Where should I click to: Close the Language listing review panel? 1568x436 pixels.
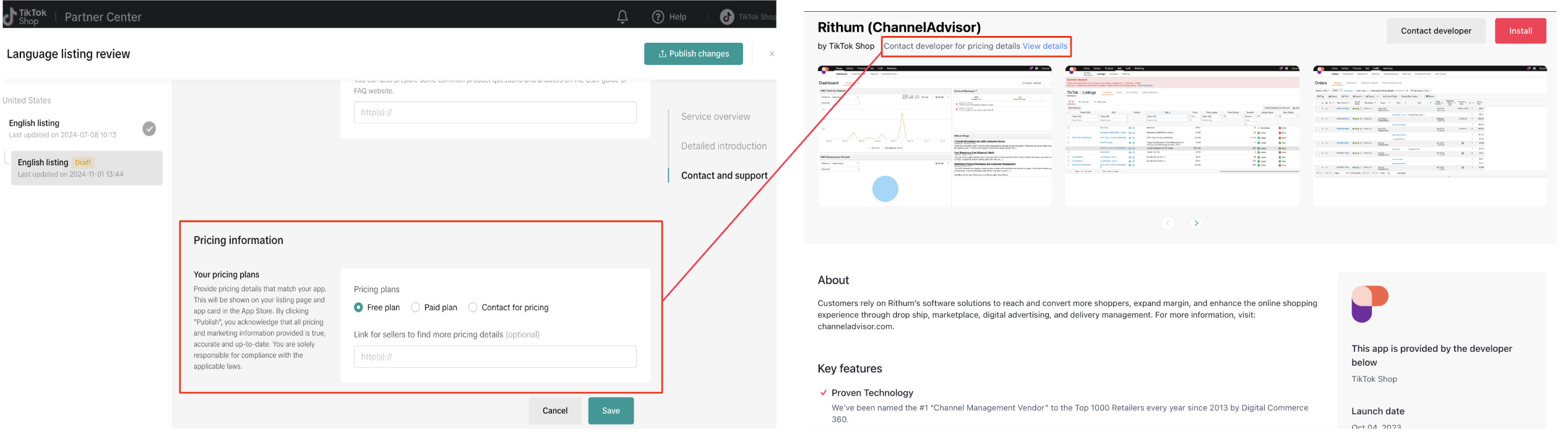pos(772,54)
